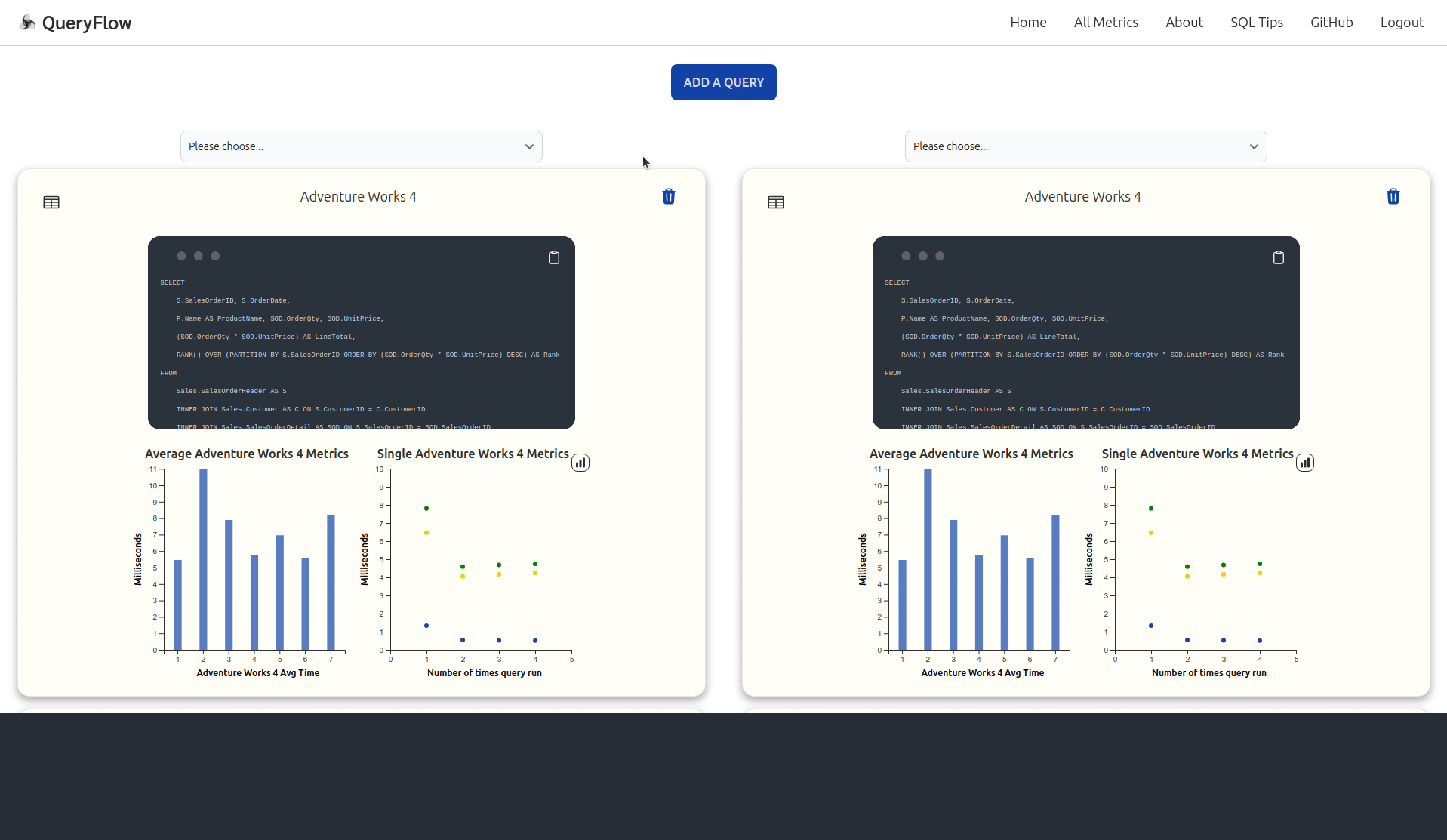This screenshot has width=1447, height=840.
Task: Click right Average Adventure Works 4 Metrics heading
Action: [971, 454]
